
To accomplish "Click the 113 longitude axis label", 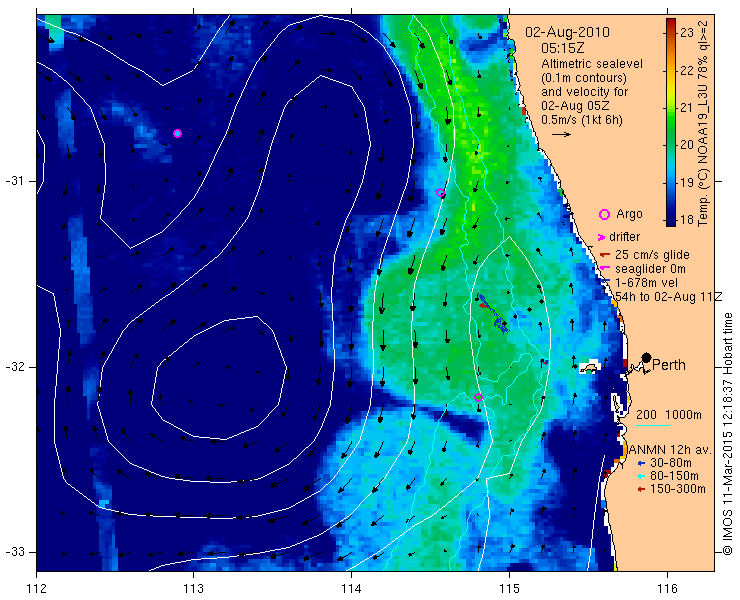I will point(193,588).
